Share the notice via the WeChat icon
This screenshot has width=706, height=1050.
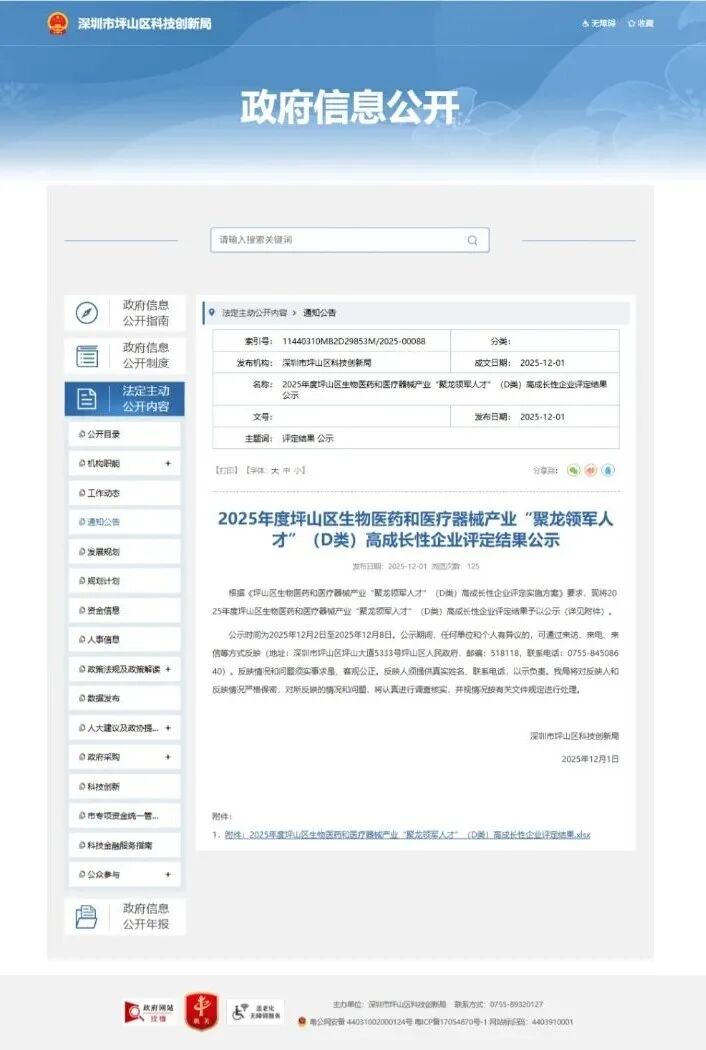pos(573,470)
